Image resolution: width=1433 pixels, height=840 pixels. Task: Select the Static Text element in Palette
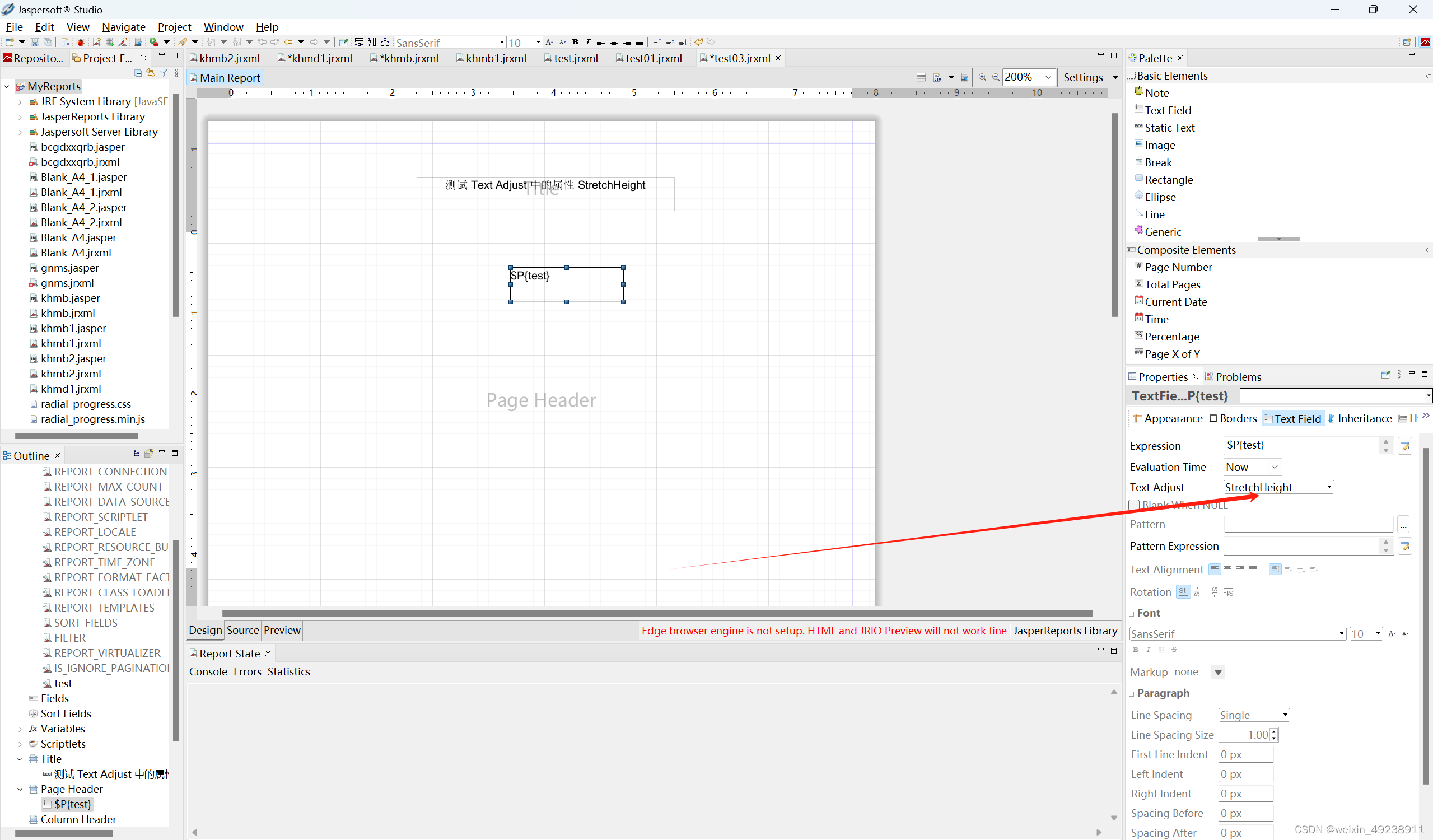[x=1169, y=127]
